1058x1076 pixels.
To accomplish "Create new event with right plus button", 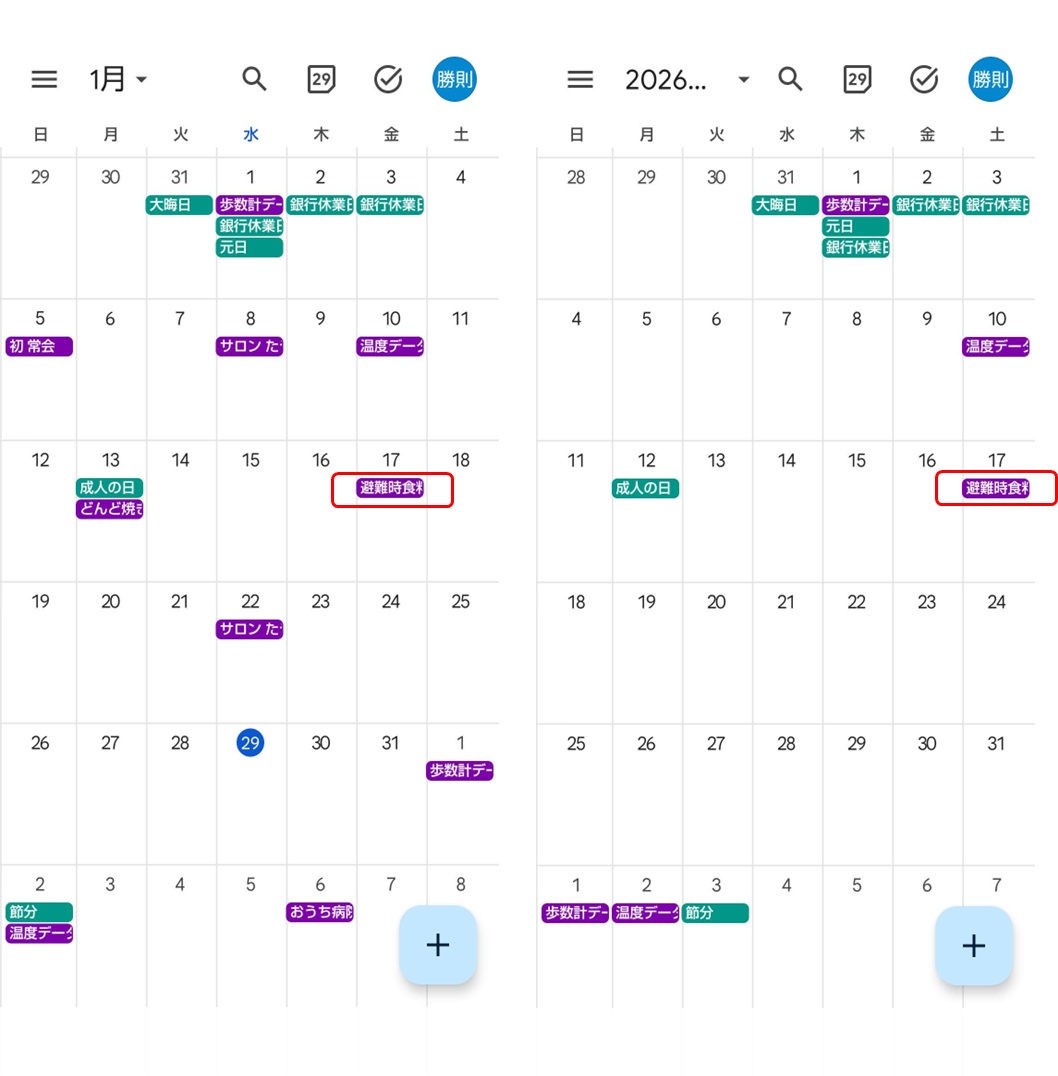I will tap(974, 946).
